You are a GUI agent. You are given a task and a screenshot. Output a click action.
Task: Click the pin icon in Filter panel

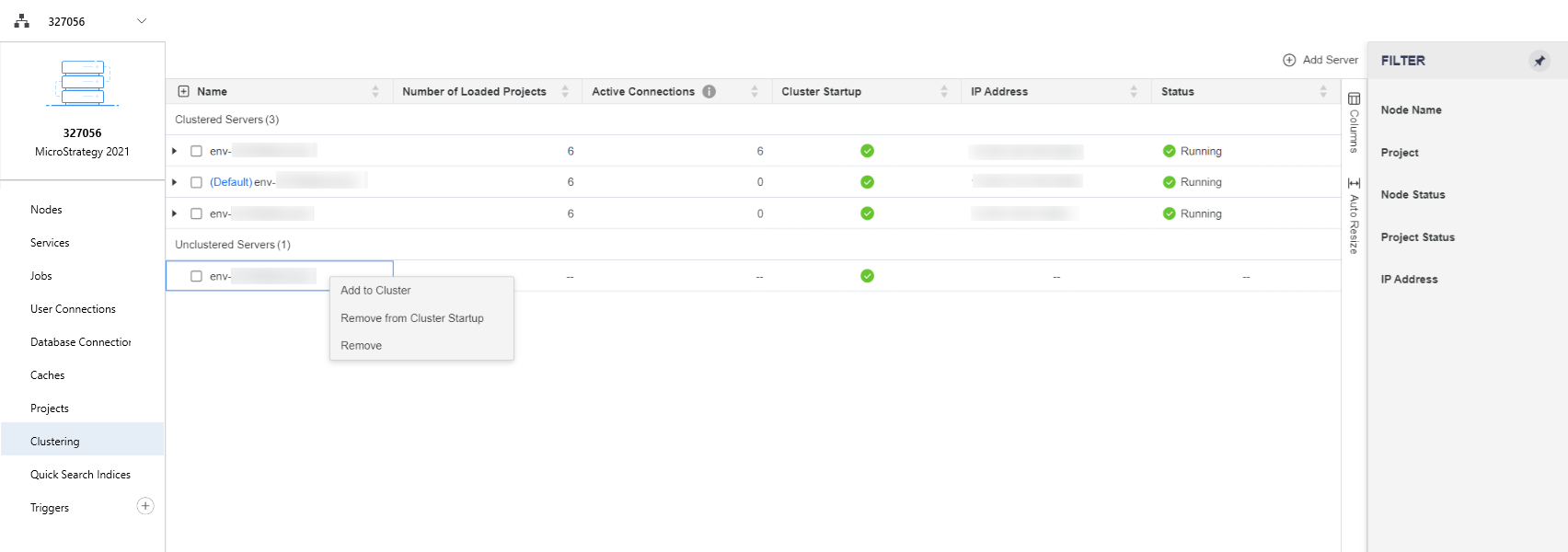[x=1539, y=61]
